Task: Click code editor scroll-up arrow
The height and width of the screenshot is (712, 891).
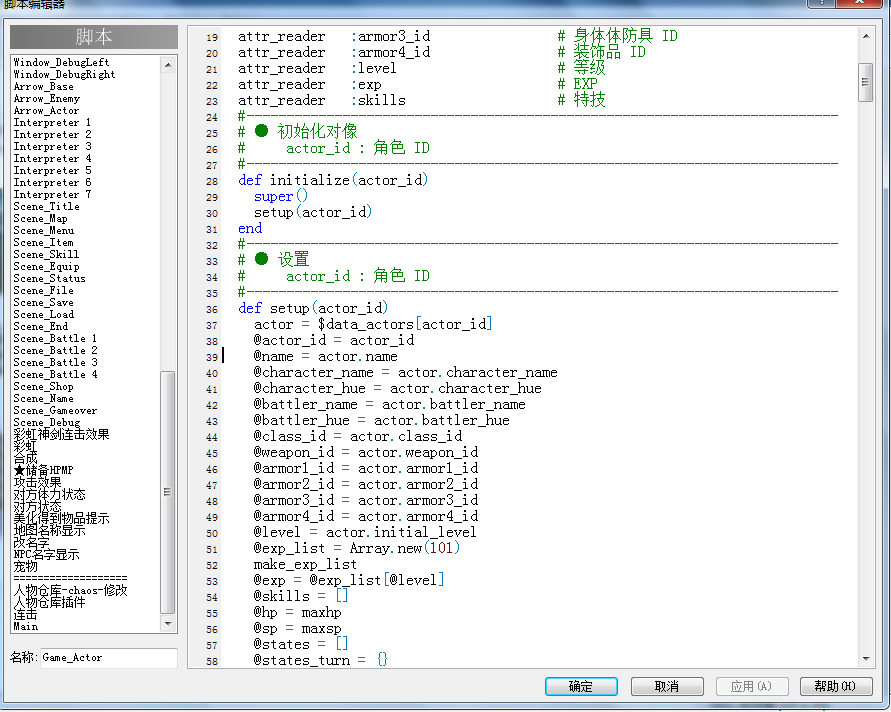Action: point(865,36)
